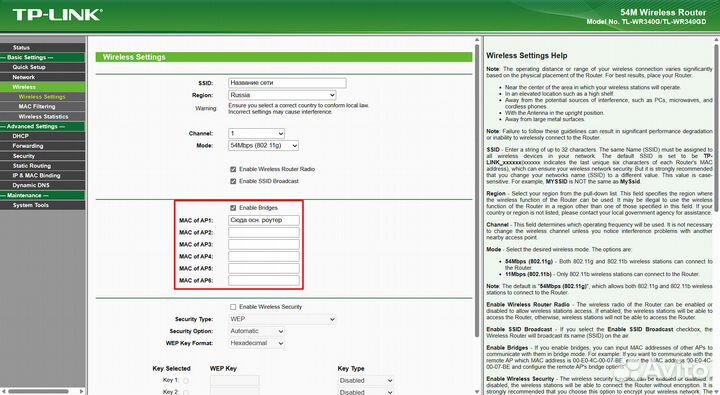Open WEP Key Format dropdown Hexadecimal
720x395 pixels.
click(x=256, y=343)
